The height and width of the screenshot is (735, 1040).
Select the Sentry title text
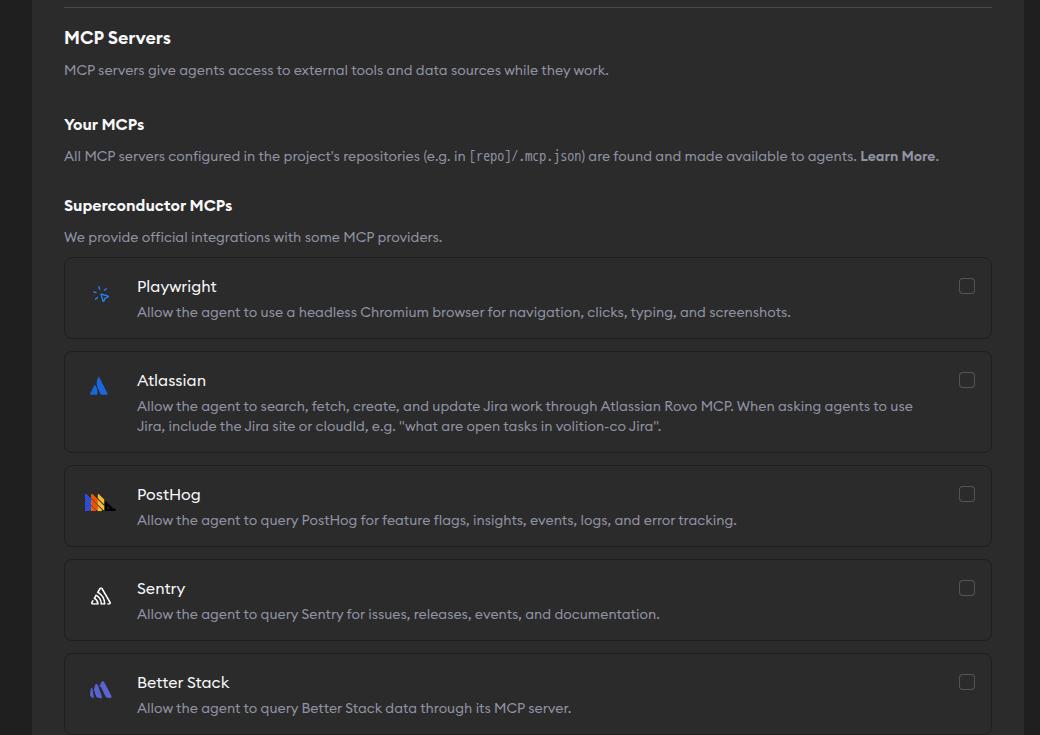pos(161,589)
